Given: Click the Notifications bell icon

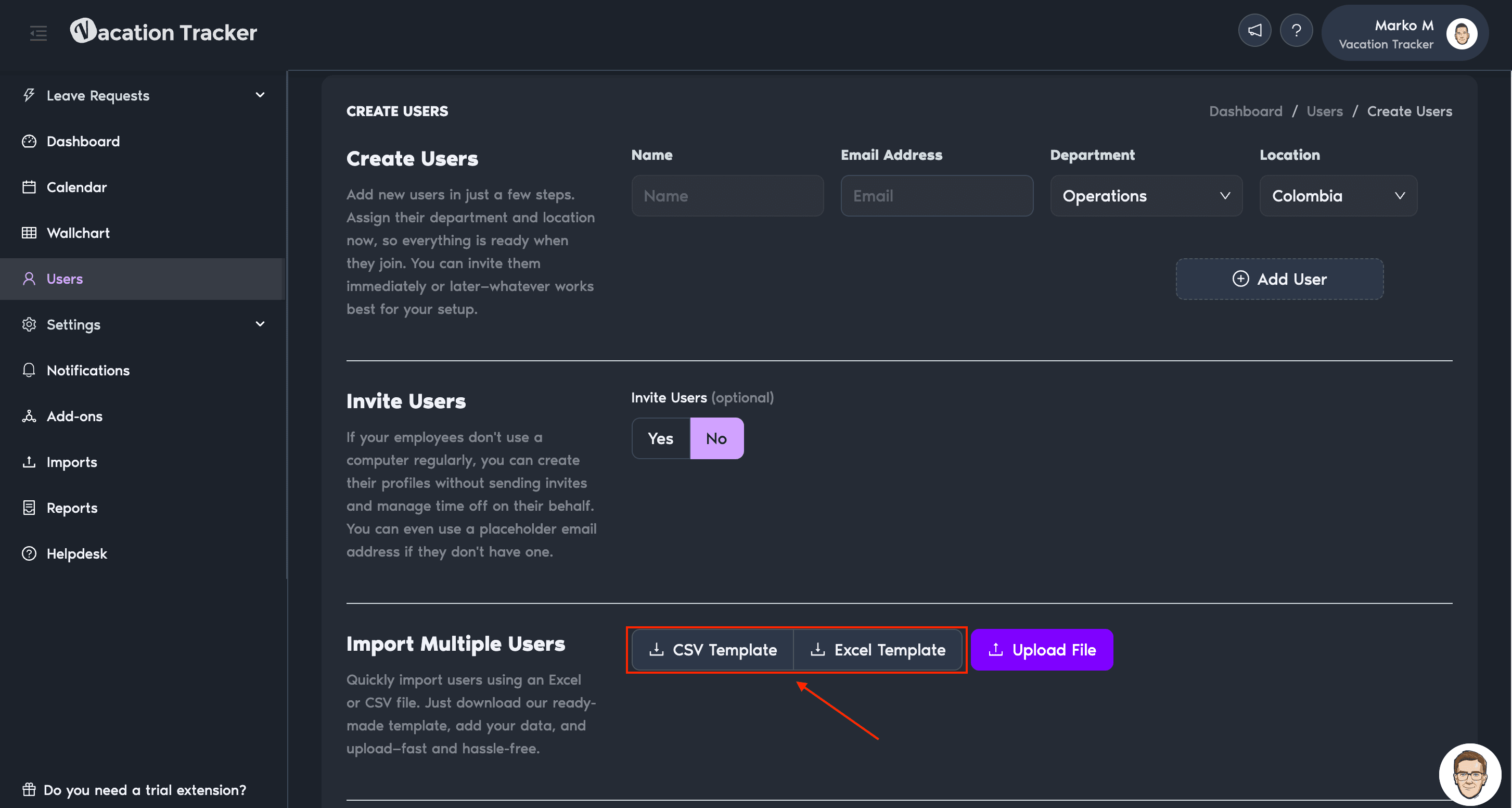Looking at the screenshot, I should (29, 370).
